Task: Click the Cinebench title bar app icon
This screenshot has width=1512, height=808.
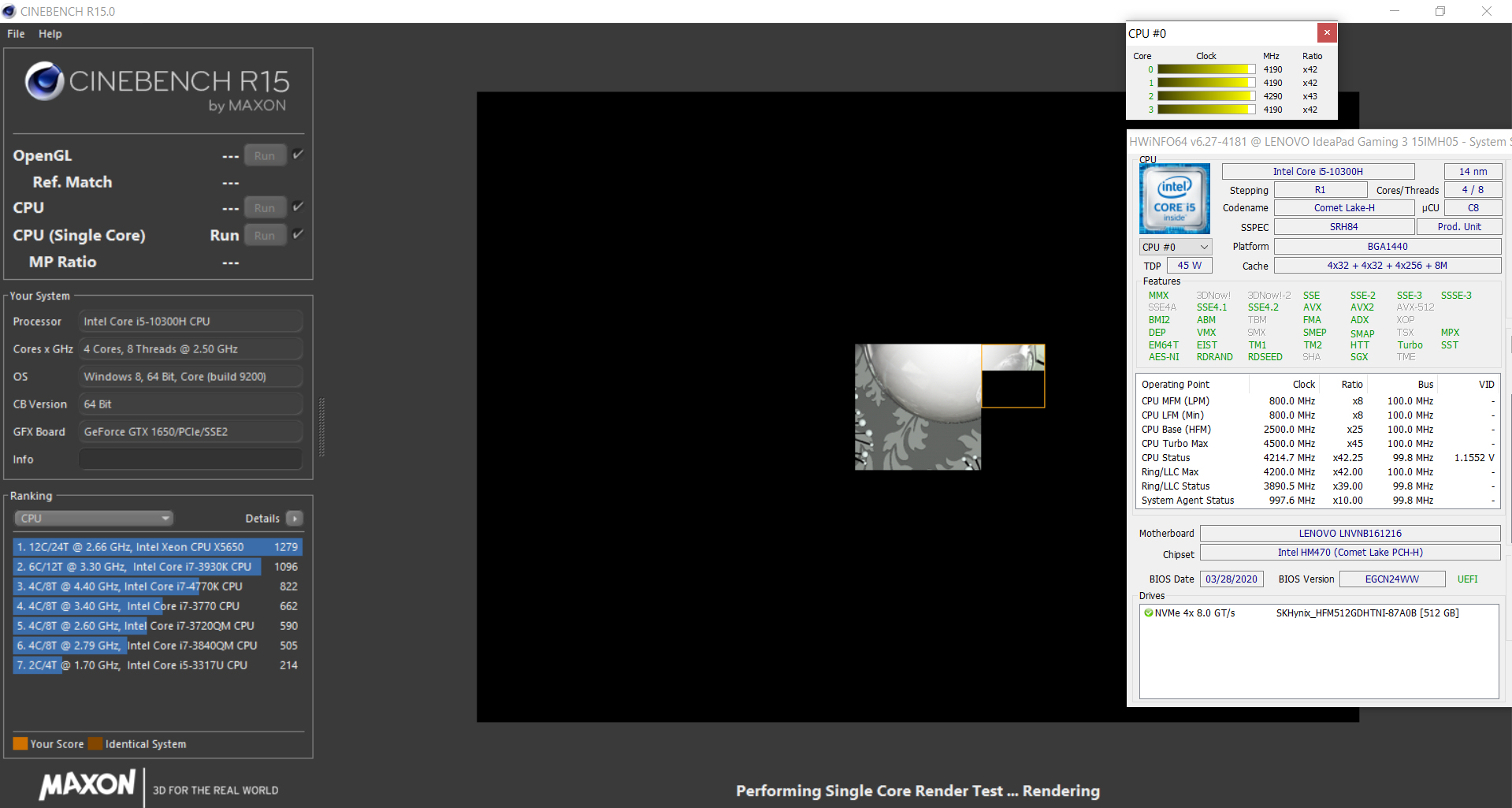Action: (9, 11)
